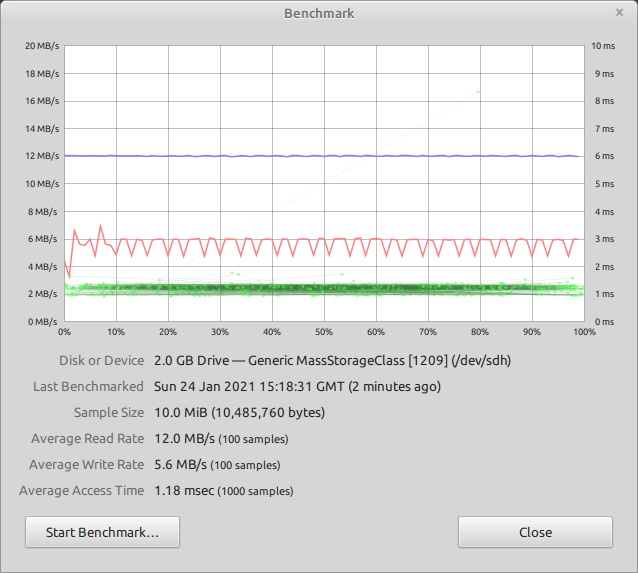
Task: Click the '3 ms' axis label
Action: pyautogui.click(x=605, y=239)
